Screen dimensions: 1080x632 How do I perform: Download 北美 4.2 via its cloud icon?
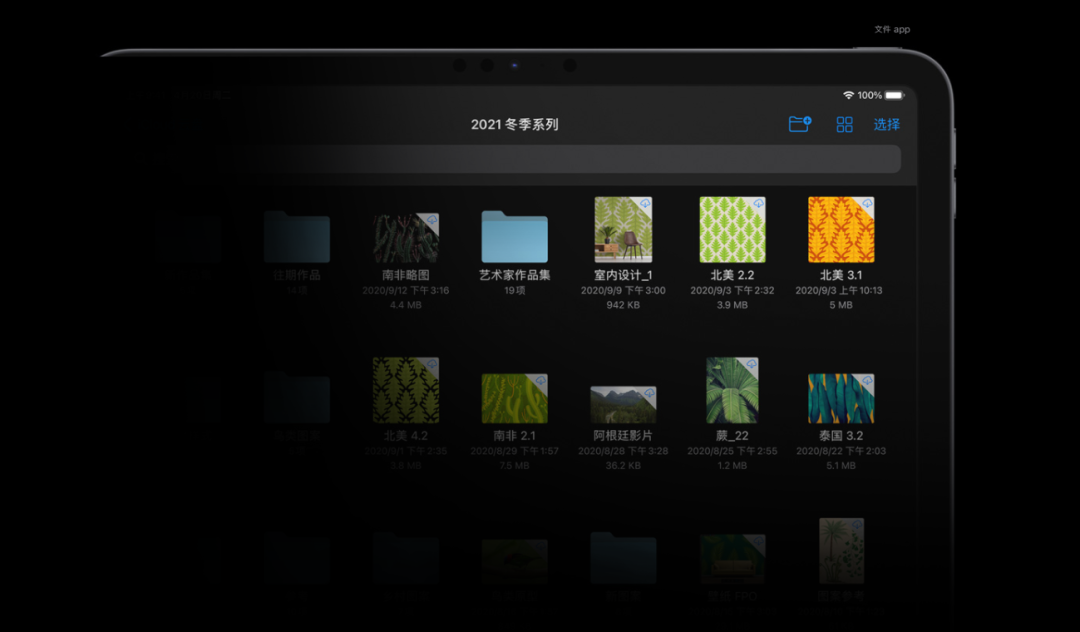[432, 365]
